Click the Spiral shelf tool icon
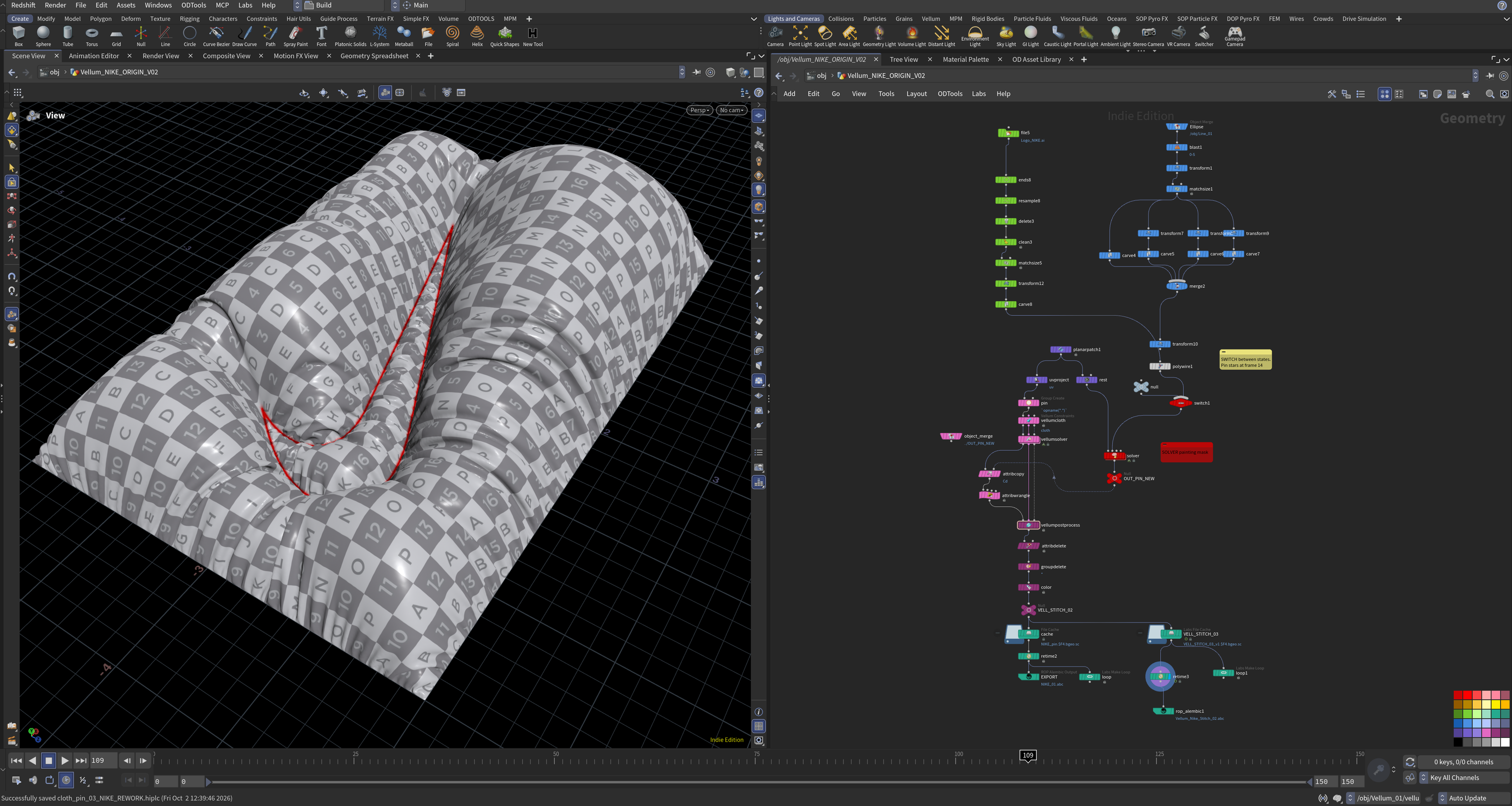 (453, 36)
